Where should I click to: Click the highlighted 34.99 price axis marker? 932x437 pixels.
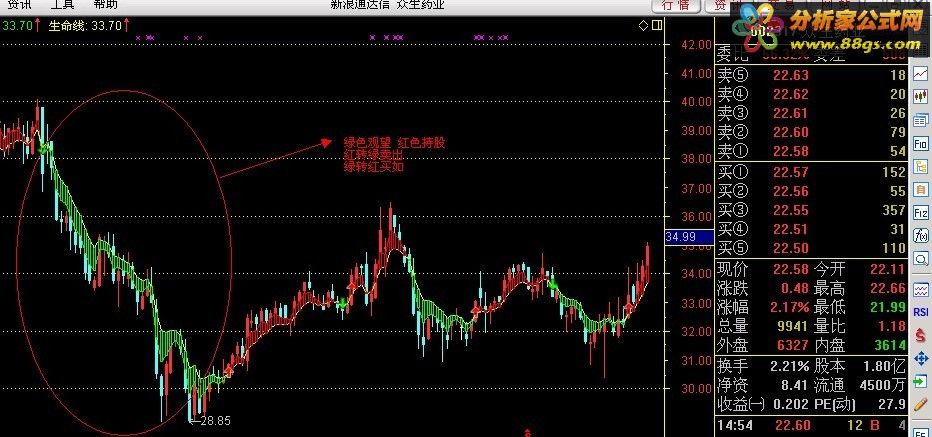(x=688, y=237)
